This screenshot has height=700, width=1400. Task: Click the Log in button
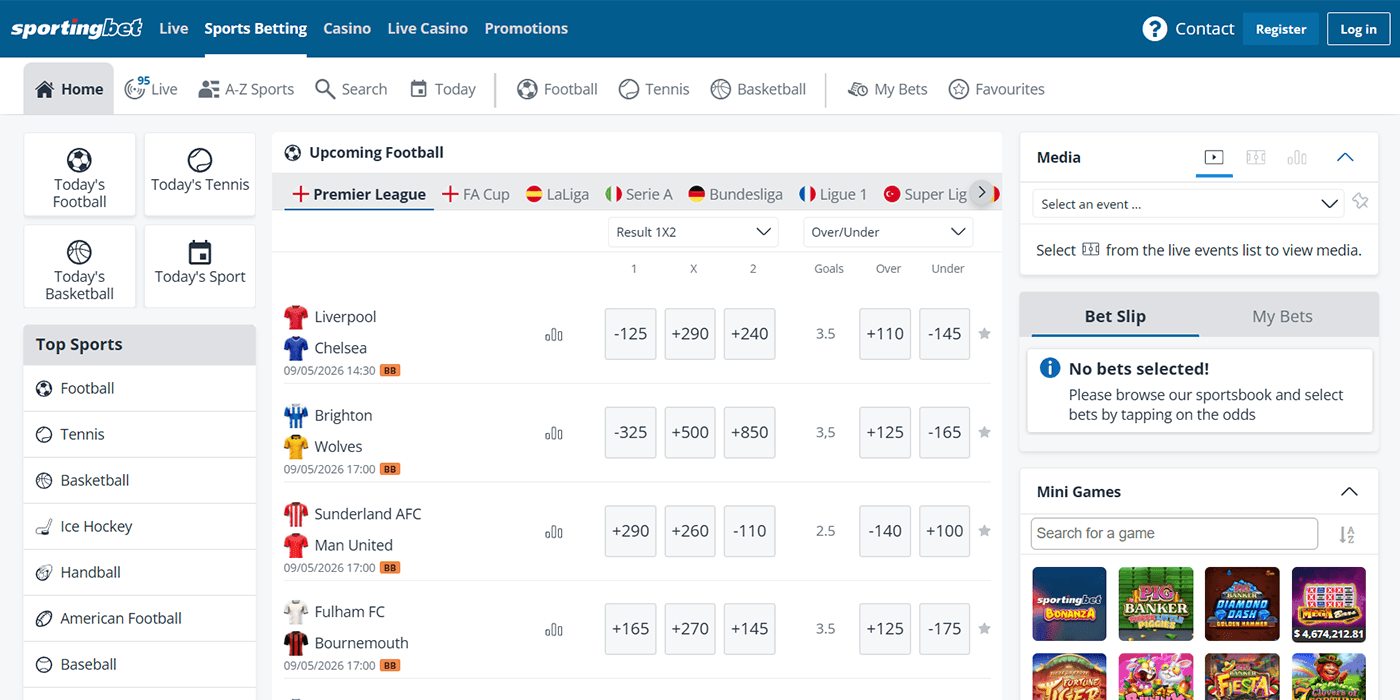(1358, 29)
